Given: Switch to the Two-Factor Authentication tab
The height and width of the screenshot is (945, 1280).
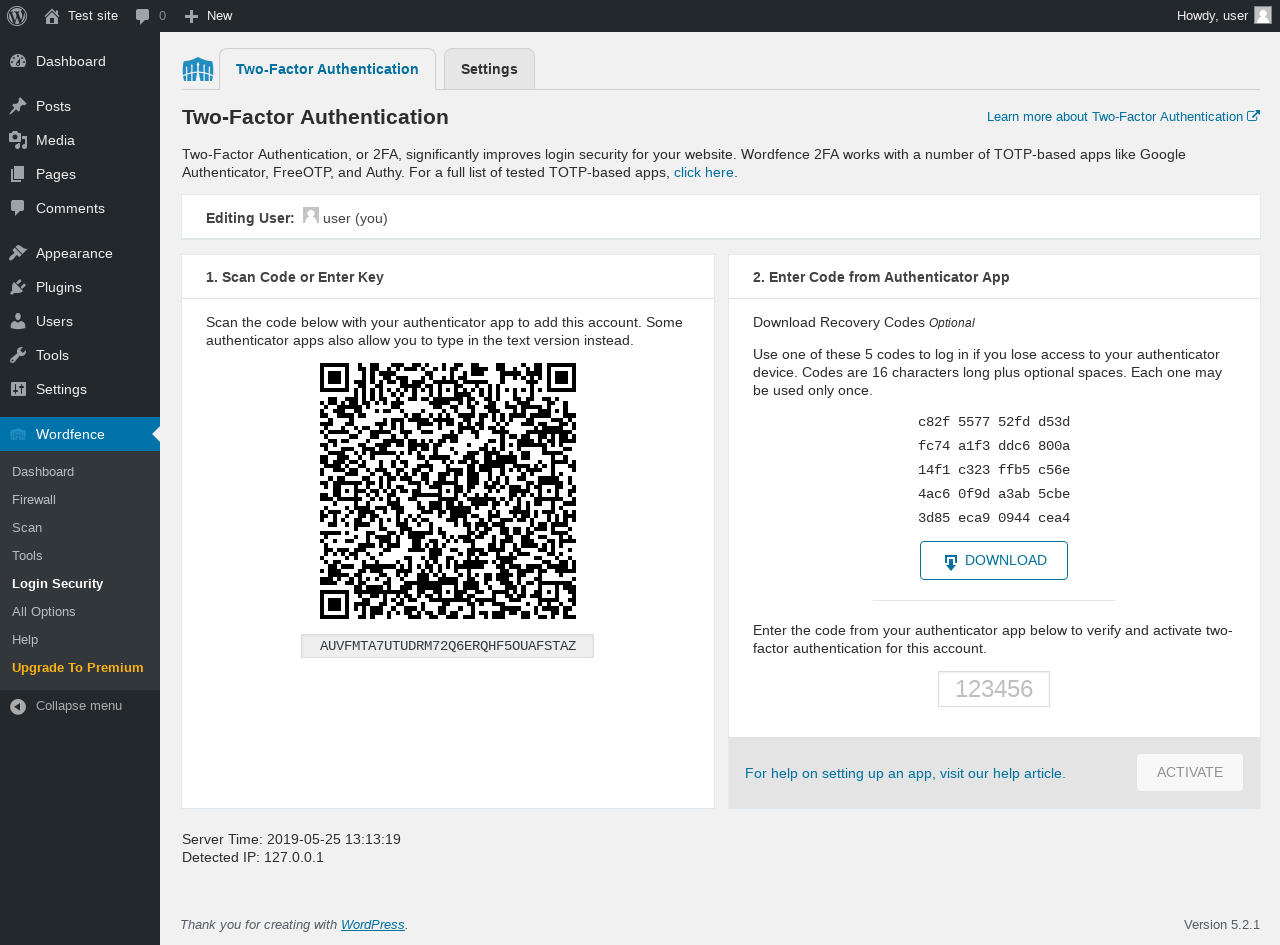Looking at the screenshot, I should click(327, 69).
